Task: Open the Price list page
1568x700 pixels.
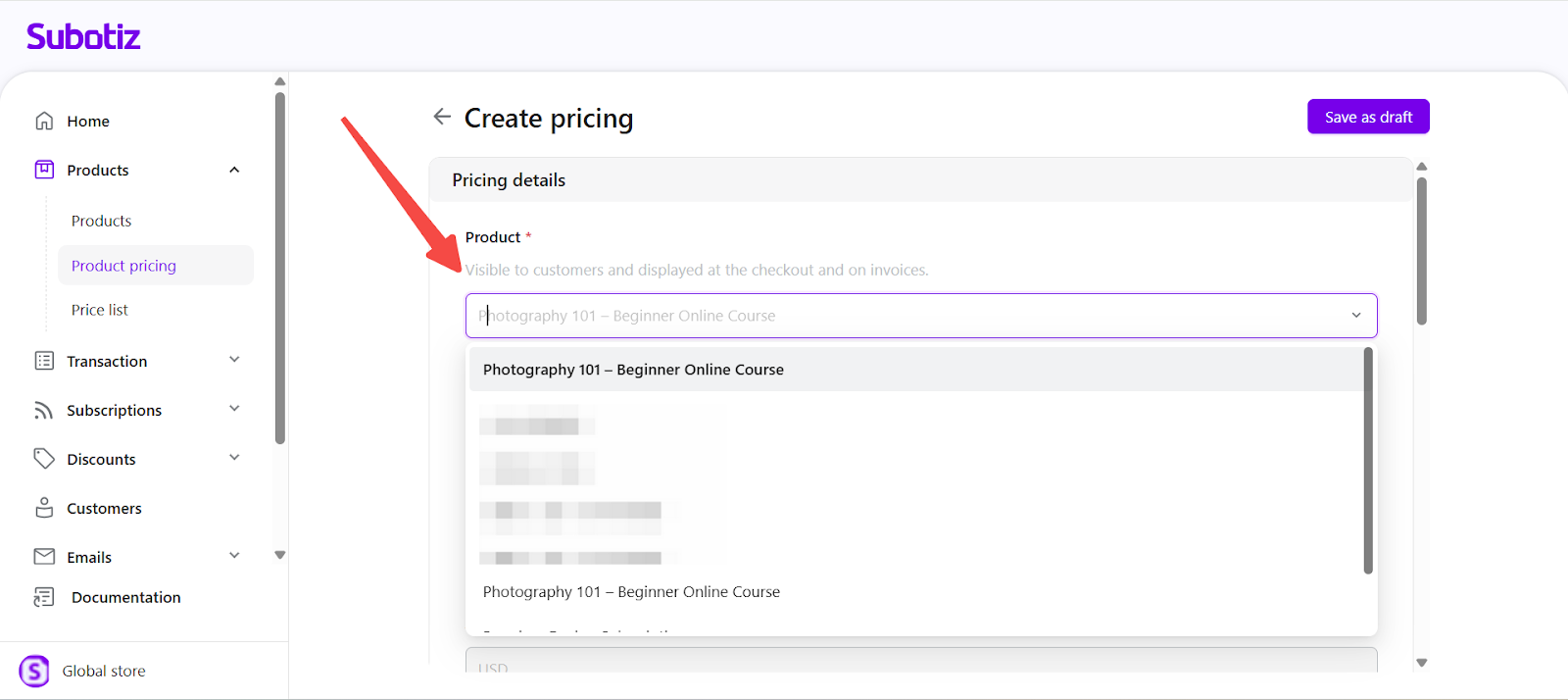Action: pyautogui.click(x=100, y=310)
